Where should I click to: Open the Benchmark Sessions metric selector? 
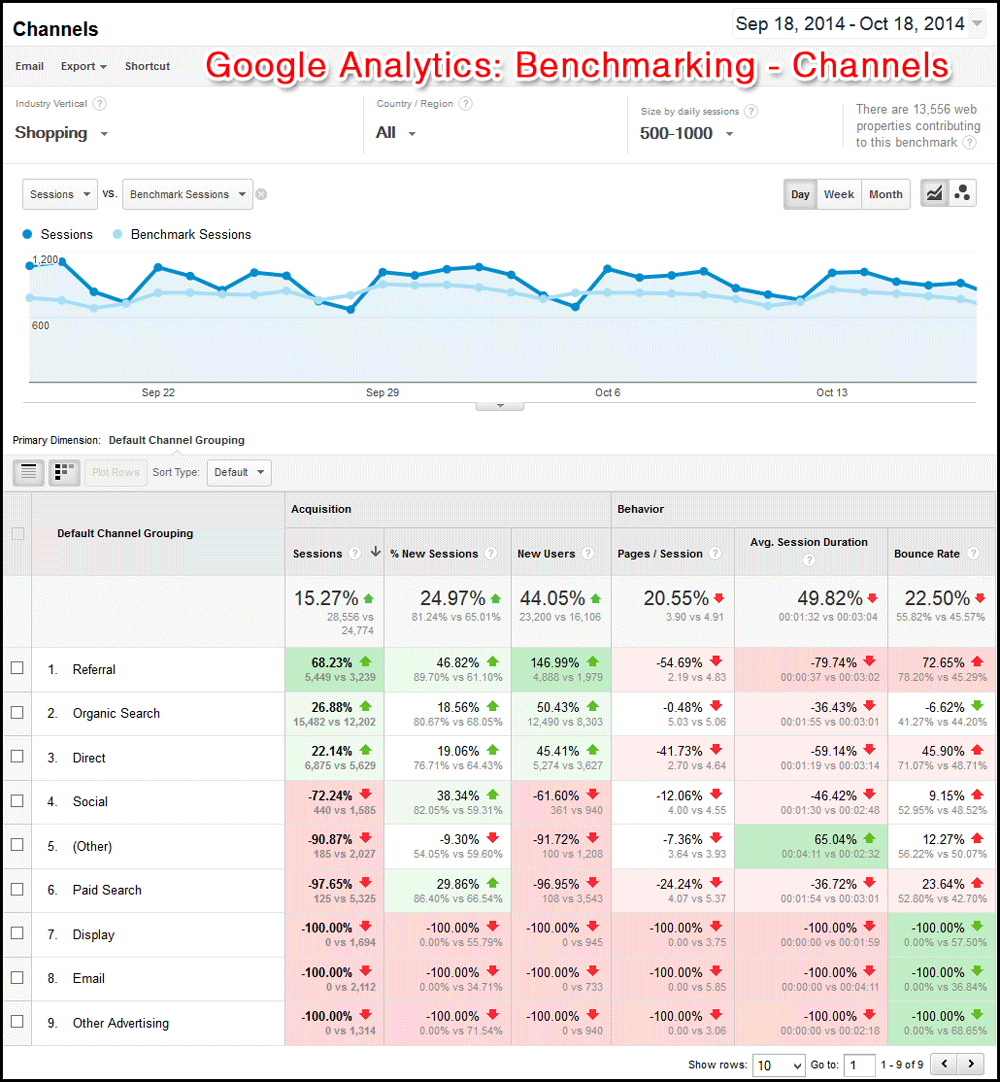coord(187,195)
